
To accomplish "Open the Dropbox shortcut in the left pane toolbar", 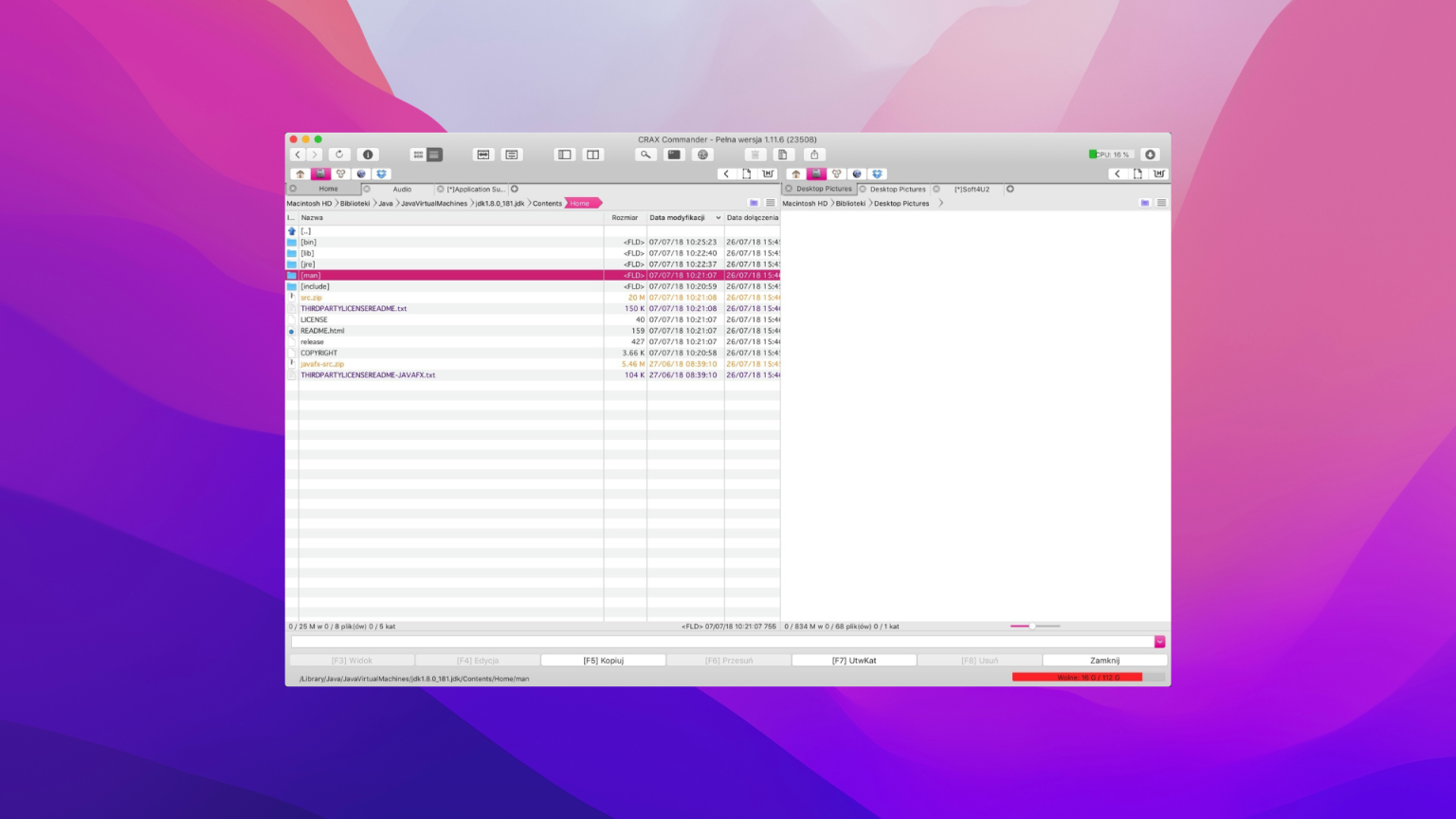I will coord(381,173).
